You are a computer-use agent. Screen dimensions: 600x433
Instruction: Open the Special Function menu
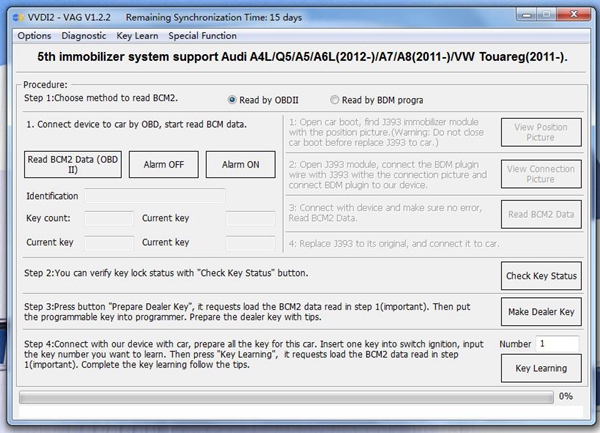click(202, 36)
